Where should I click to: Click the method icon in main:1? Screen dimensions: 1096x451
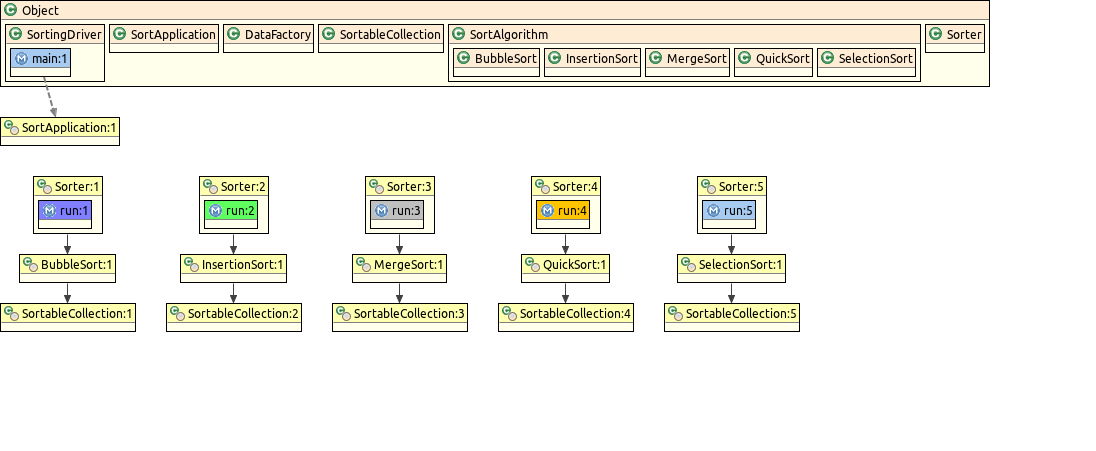[x=21, y=59]
